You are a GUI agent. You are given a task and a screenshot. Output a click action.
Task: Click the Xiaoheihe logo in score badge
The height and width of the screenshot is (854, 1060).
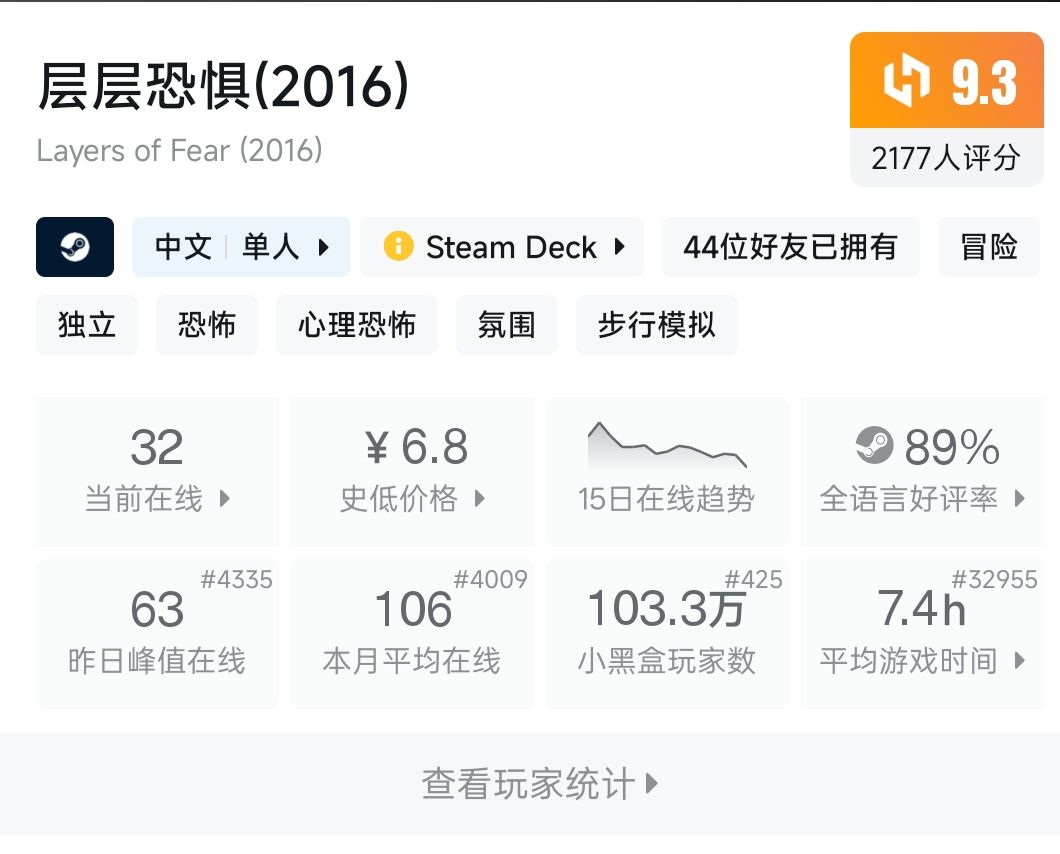click(x=906, y=82)
